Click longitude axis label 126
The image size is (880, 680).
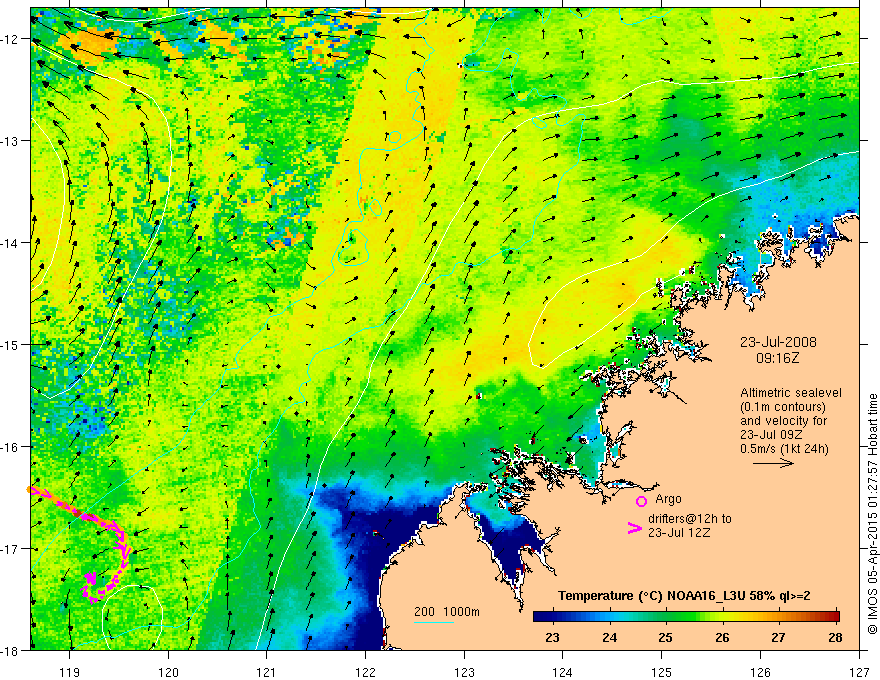pos(760,672)
